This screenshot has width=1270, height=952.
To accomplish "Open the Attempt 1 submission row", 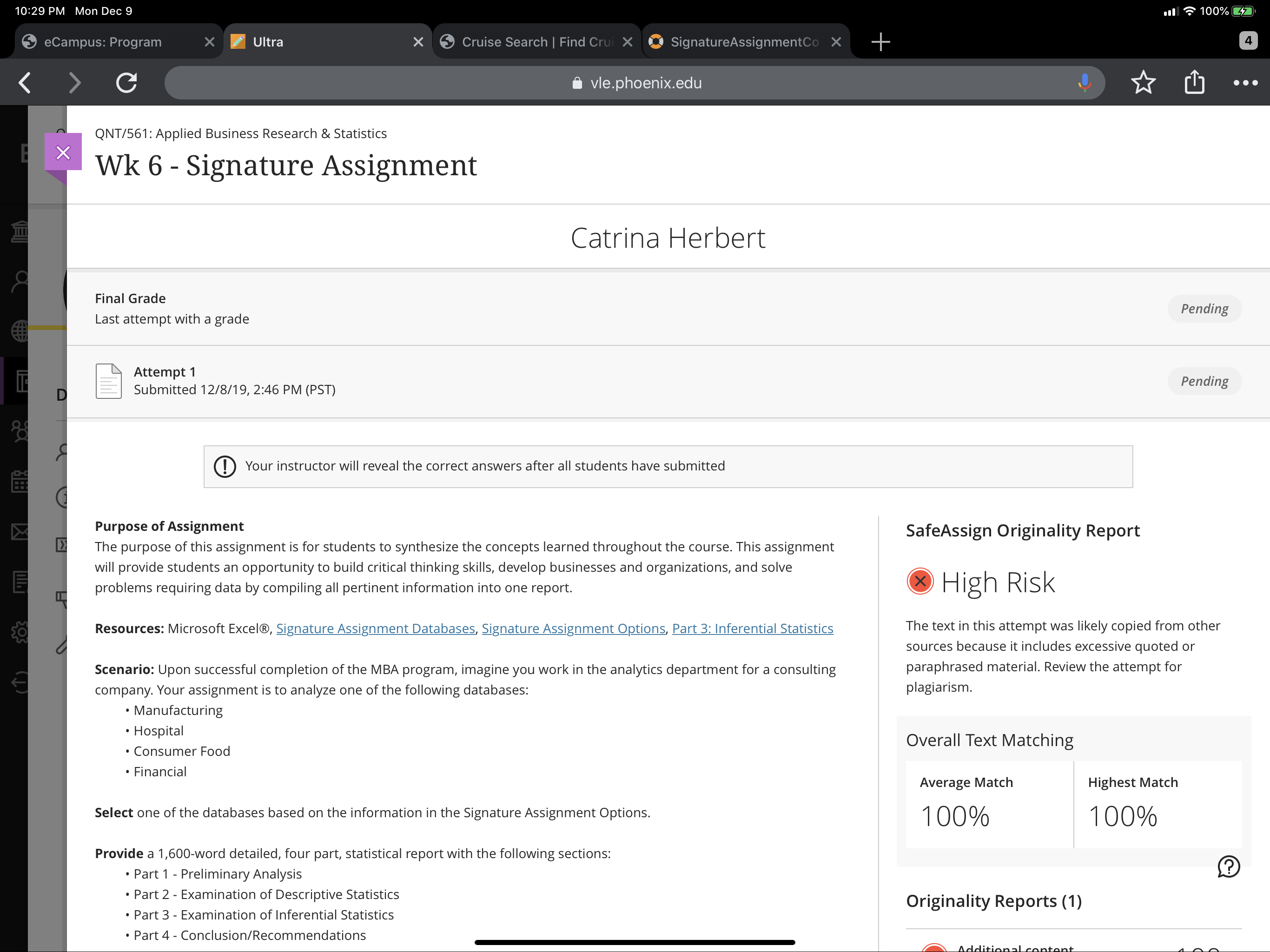I will coord(668,381).
